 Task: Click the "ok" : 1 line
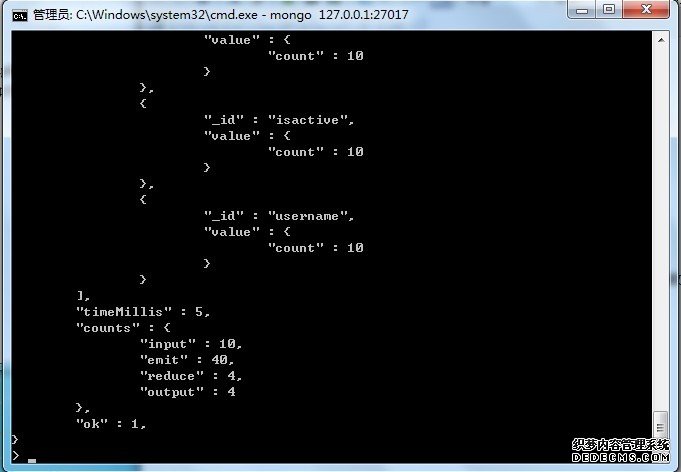point(111,424)
